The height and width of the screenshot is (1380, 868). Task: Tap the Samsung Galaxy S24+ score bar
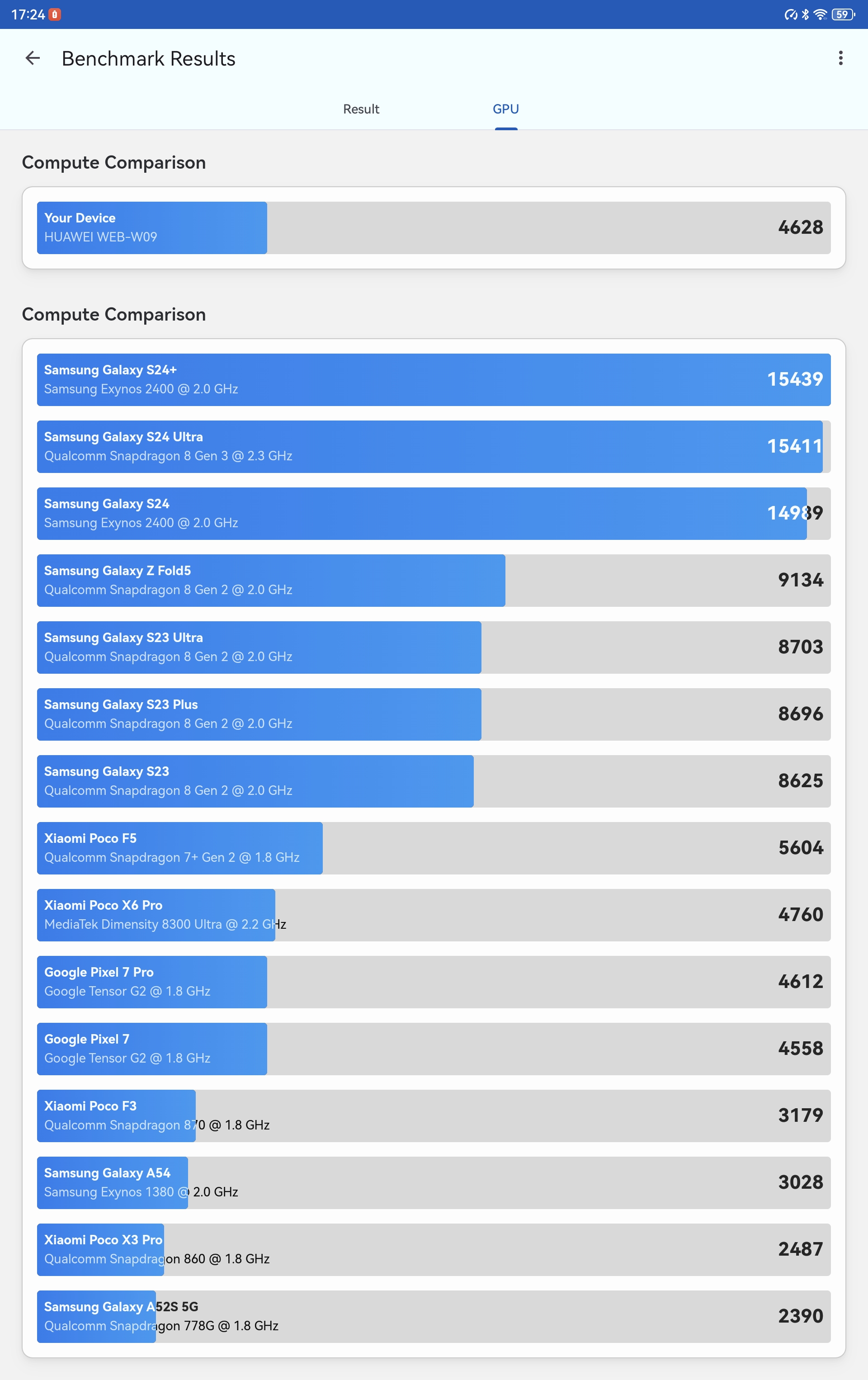pos(434,379)
